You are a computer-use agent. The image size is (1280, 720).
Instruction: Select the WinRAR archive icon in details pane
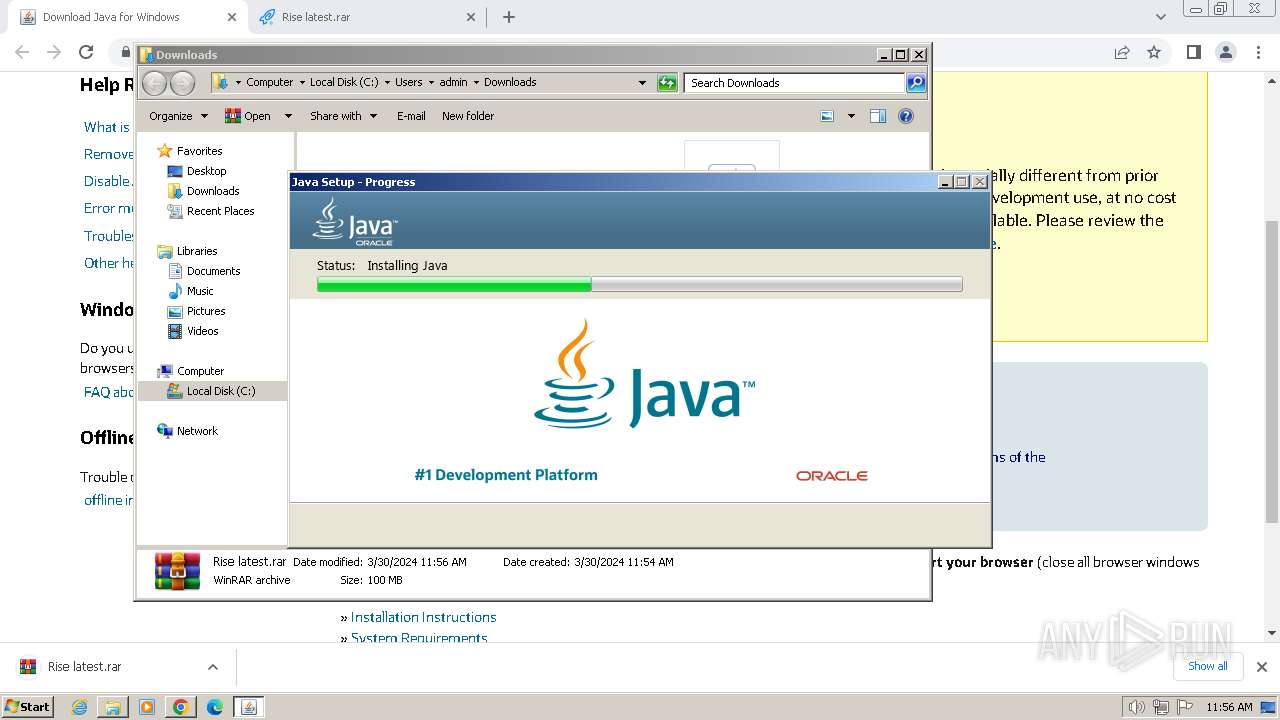pos(177,571)
